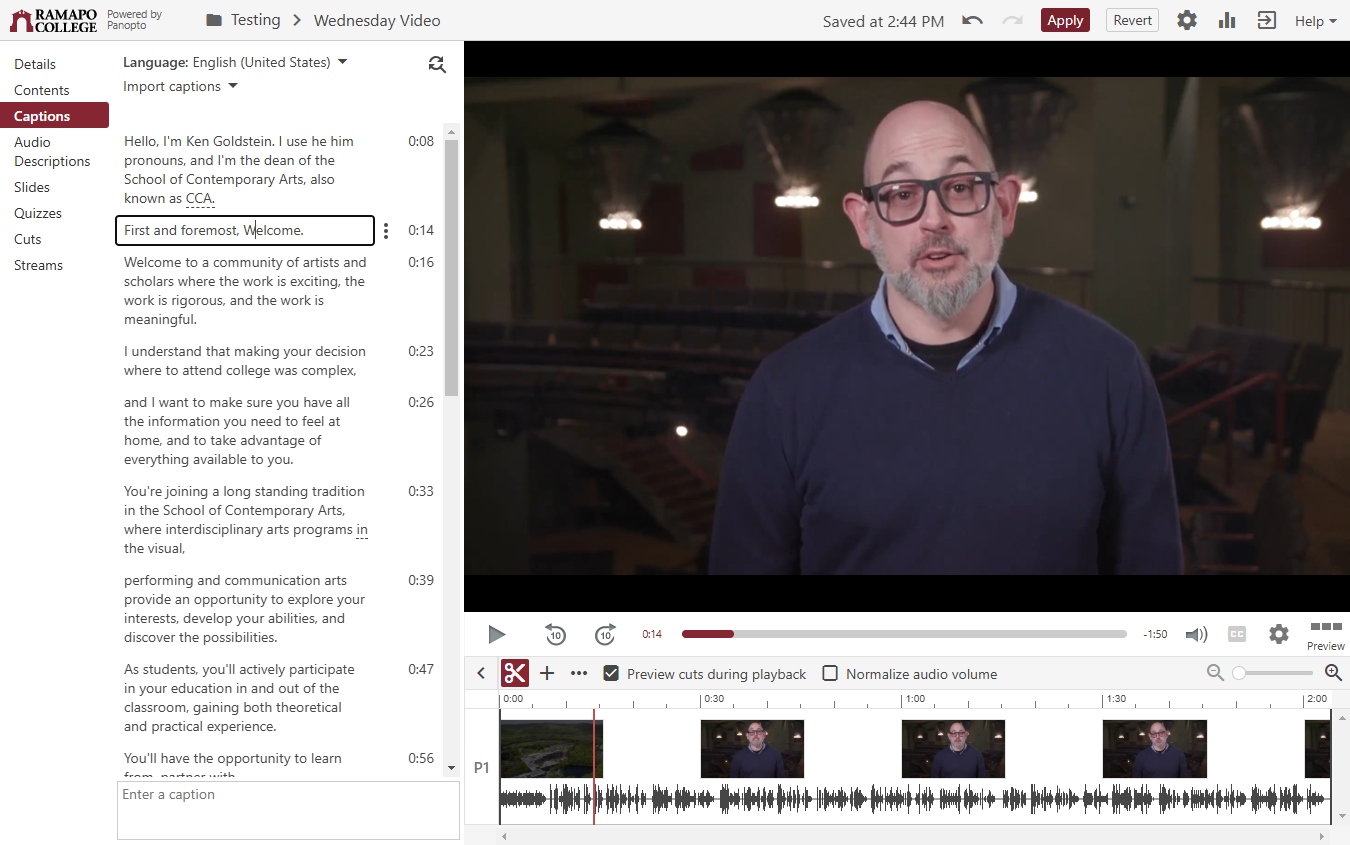Open the Cuts tab

(x=28, y=239)
